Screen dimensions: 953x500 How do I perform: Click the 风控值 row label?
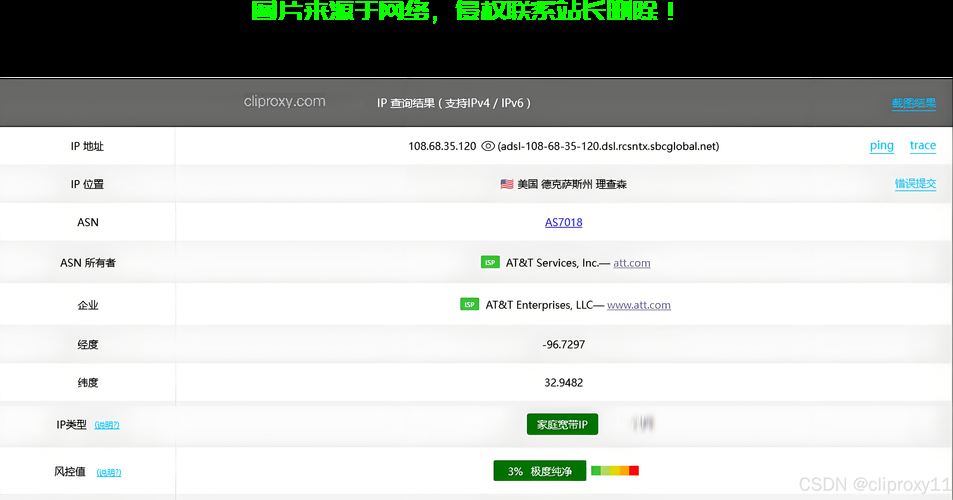point(70,471)
